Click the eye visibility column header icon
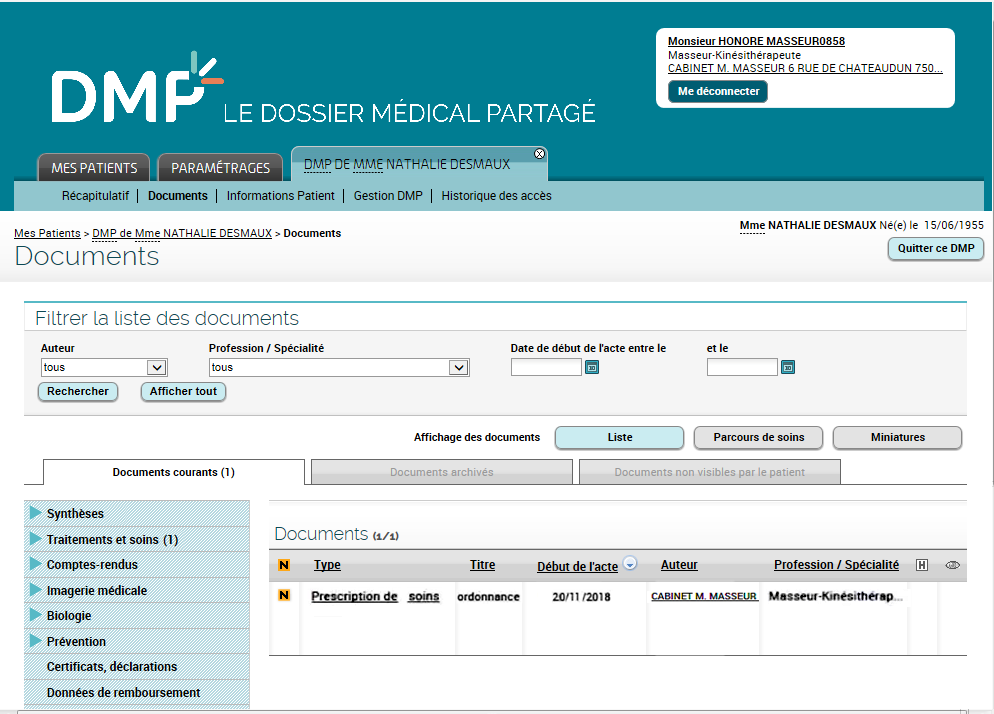 (x=952, y=565)
